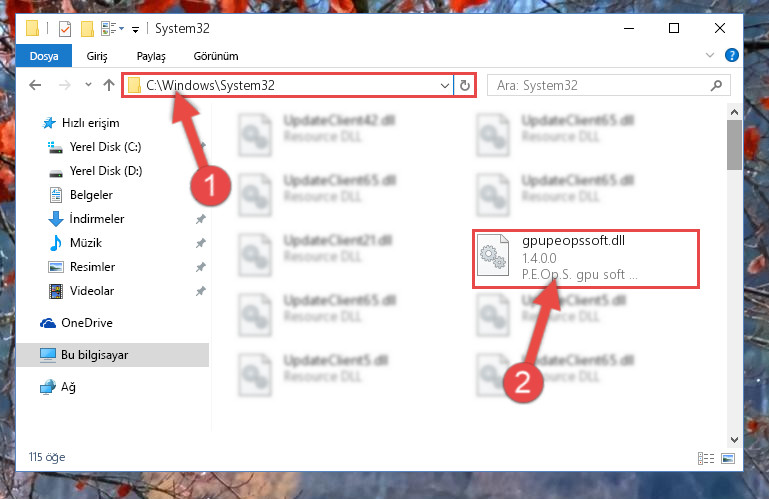Go up one folder level
Image resolution: width=769 pixels, height=499 pixels.
[109, 85]
